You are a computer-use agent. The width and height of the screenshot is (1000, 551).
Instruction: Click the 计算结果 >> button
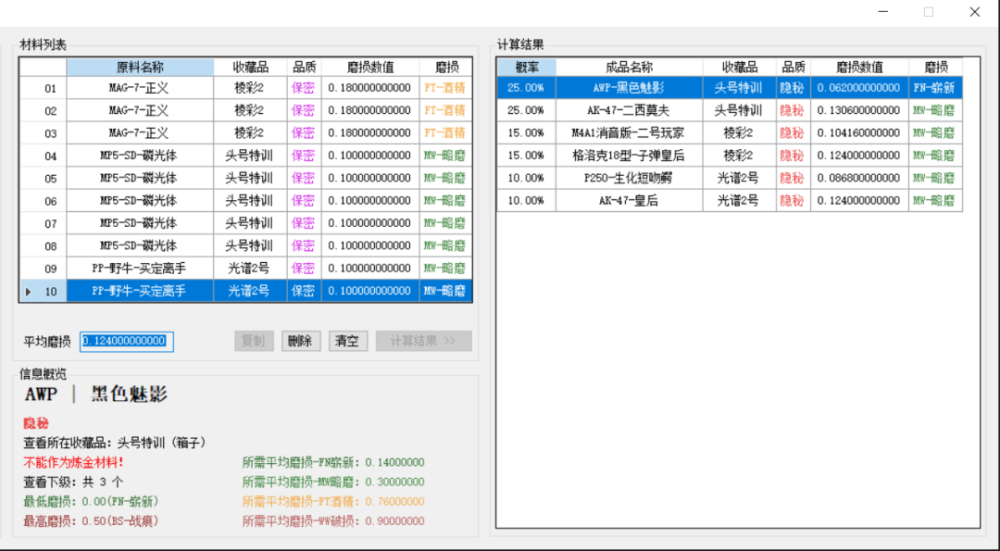coord(423,341)
